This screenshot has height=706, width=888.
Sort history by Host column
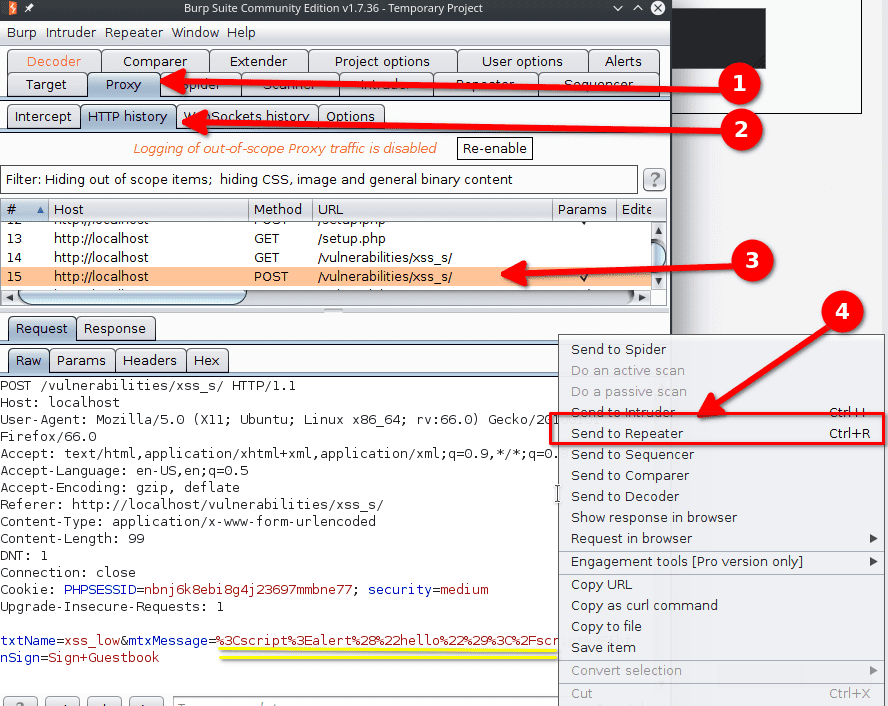point(148,209)
